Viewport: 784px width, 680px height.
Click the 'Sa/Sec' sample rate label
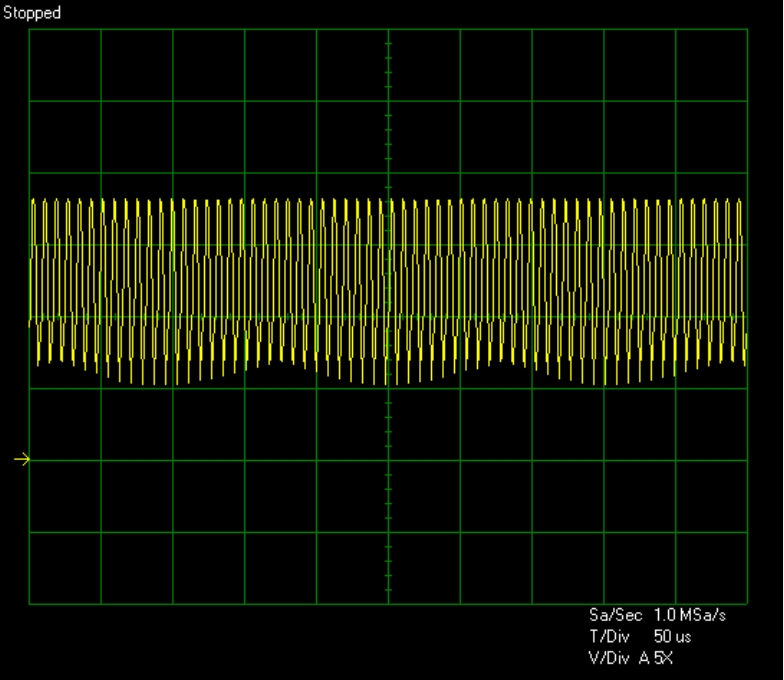(x=616, y=615)
